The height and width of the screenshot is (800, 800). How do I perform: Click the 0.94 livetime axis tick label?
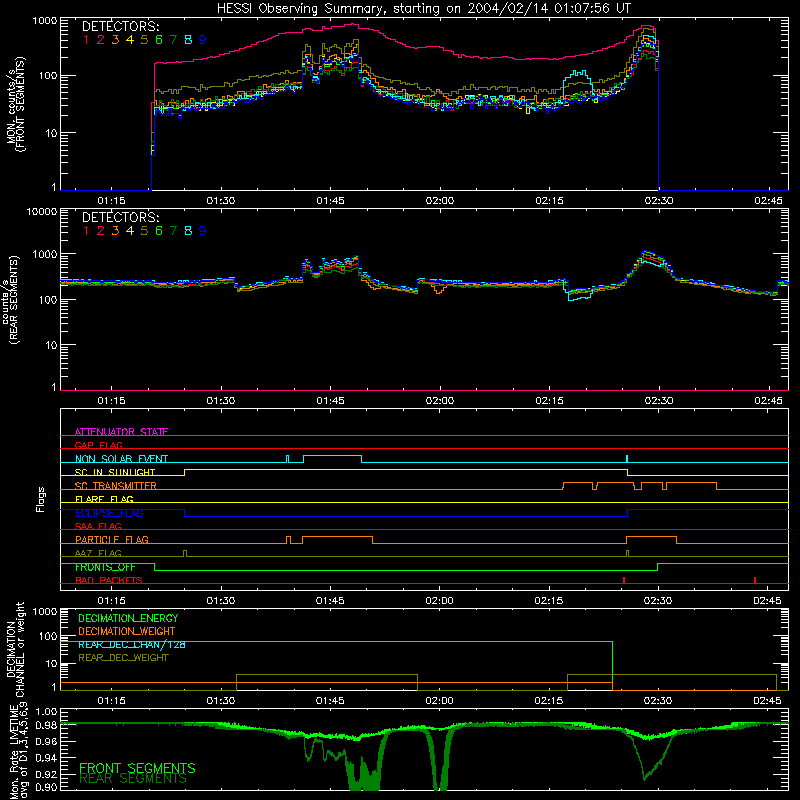[47, 758]
